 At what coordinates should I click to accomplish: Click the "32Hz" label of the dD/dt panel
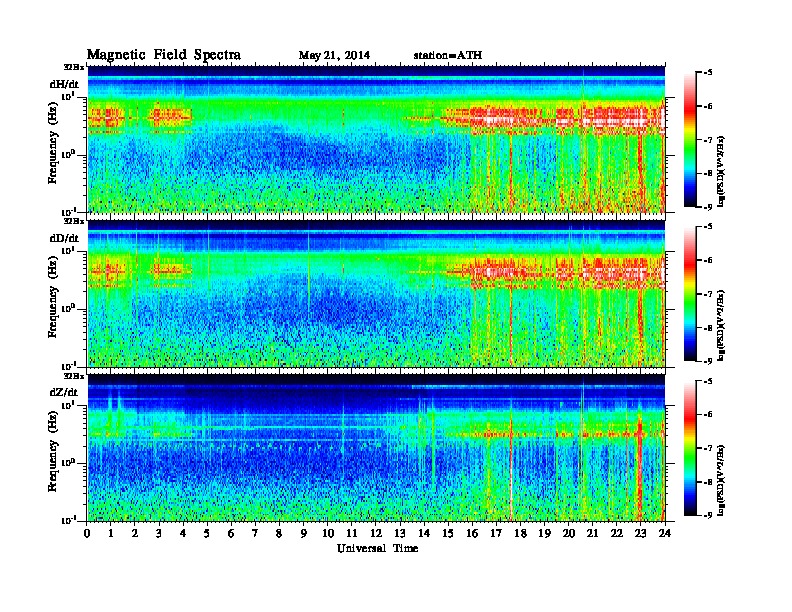pos(73,221)
